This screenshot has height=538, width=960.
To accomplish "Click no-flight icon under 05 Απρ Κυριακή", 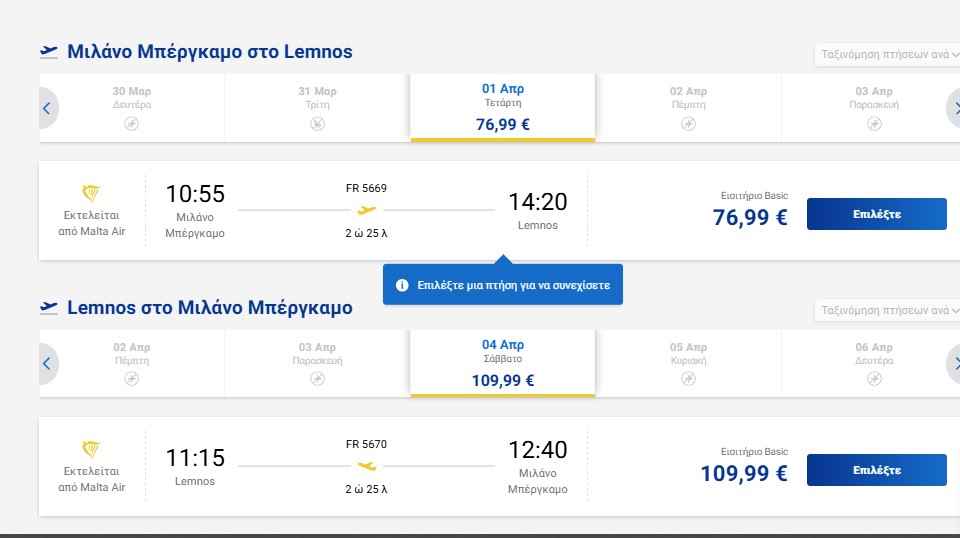I will point(688,379).
